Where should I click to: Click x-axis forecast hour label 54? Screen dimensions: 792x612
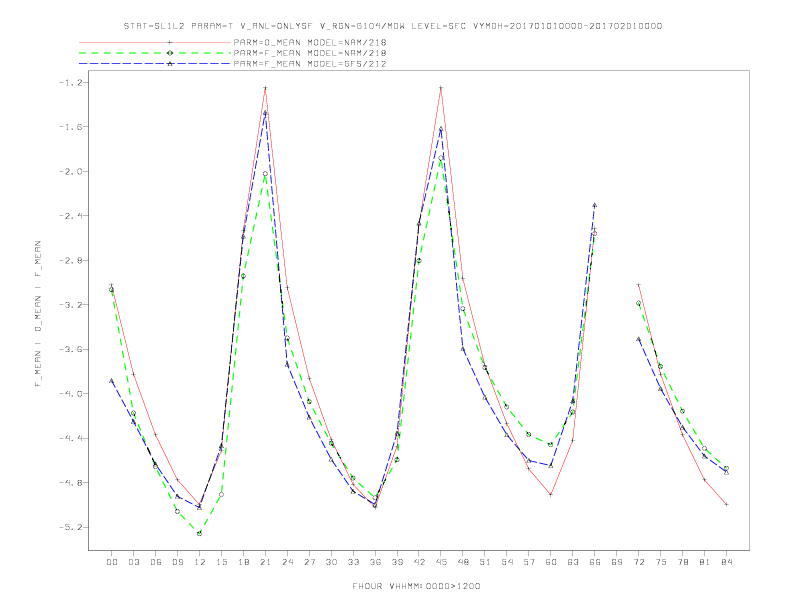507,562
